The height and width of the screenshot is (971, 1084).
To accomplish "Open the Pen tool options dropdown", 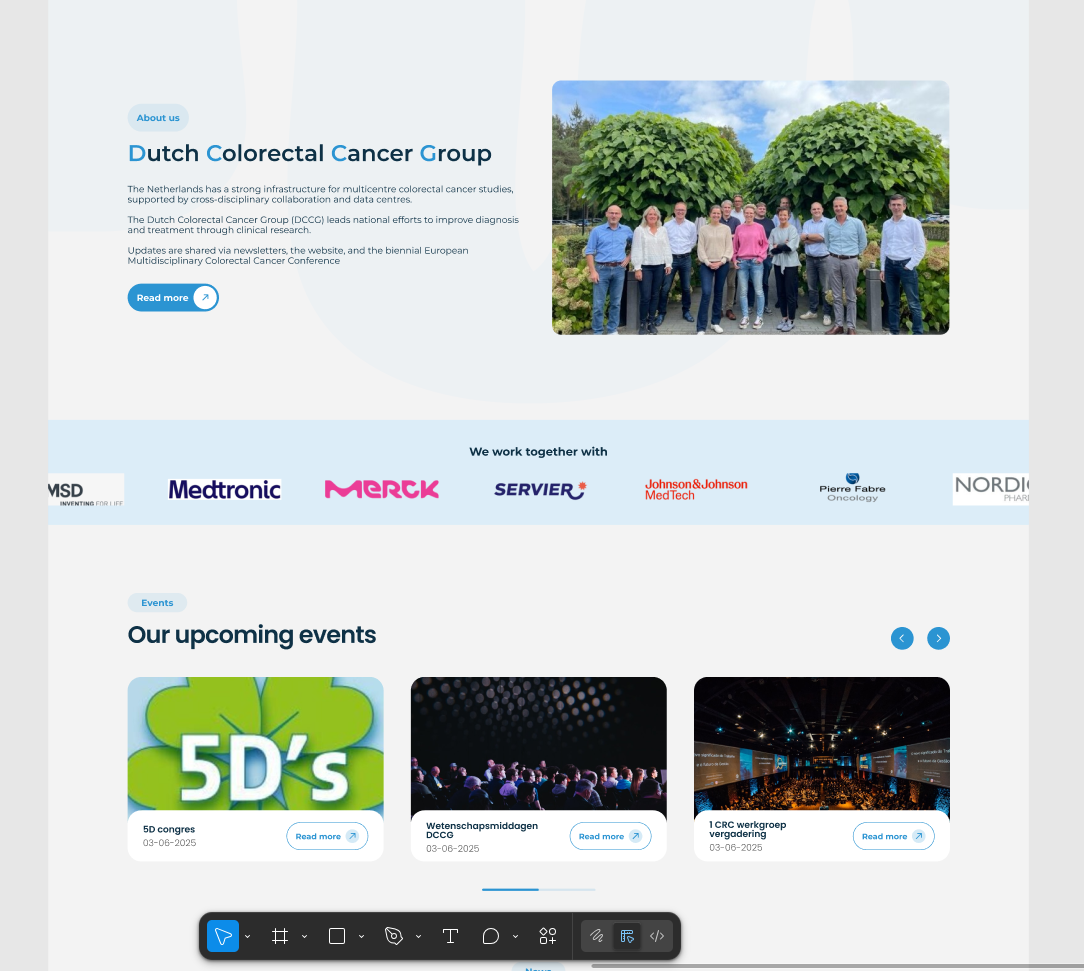I will coord(419,937).
